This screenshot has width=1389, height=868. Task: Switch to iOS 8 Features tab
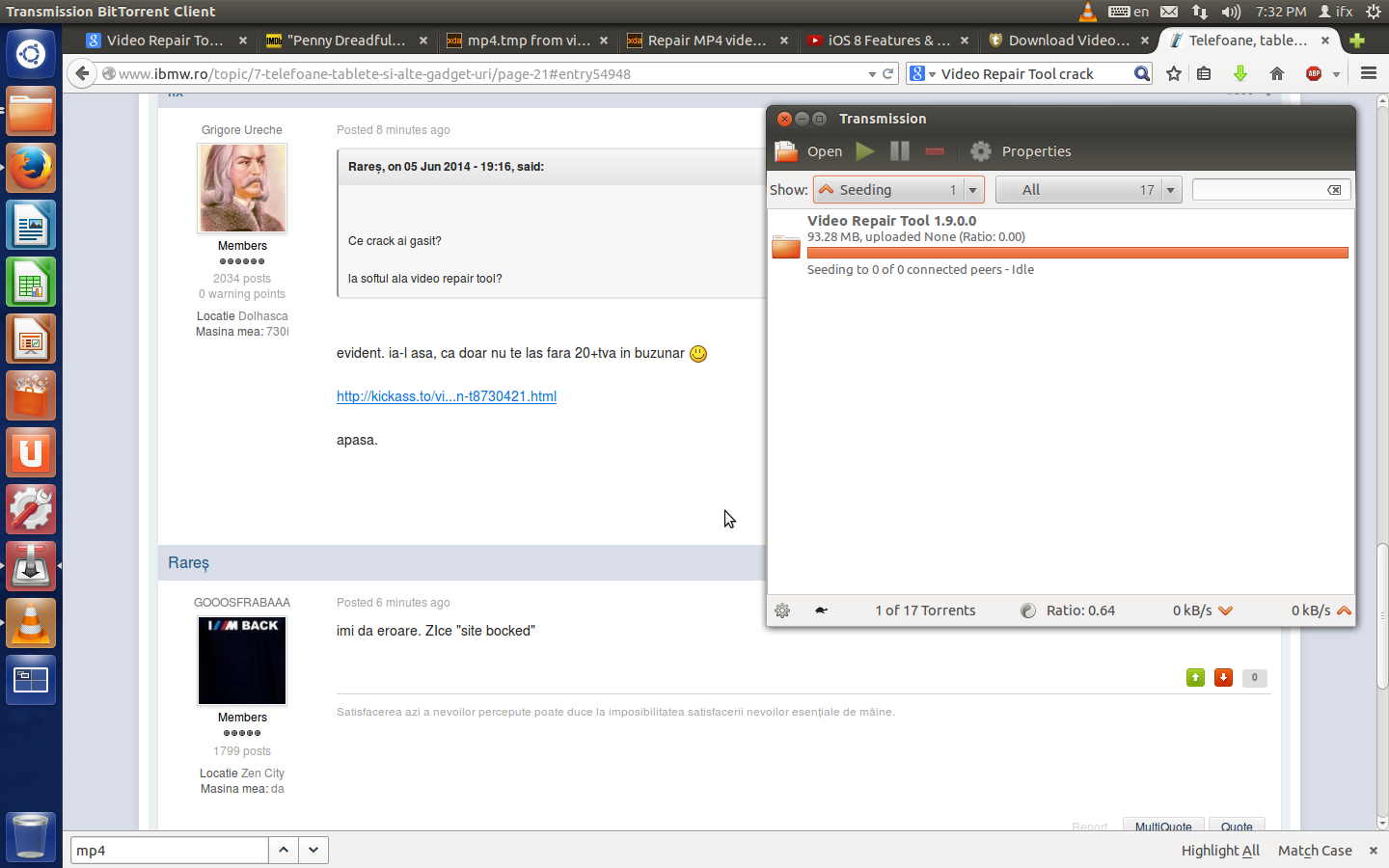[887, 41]
